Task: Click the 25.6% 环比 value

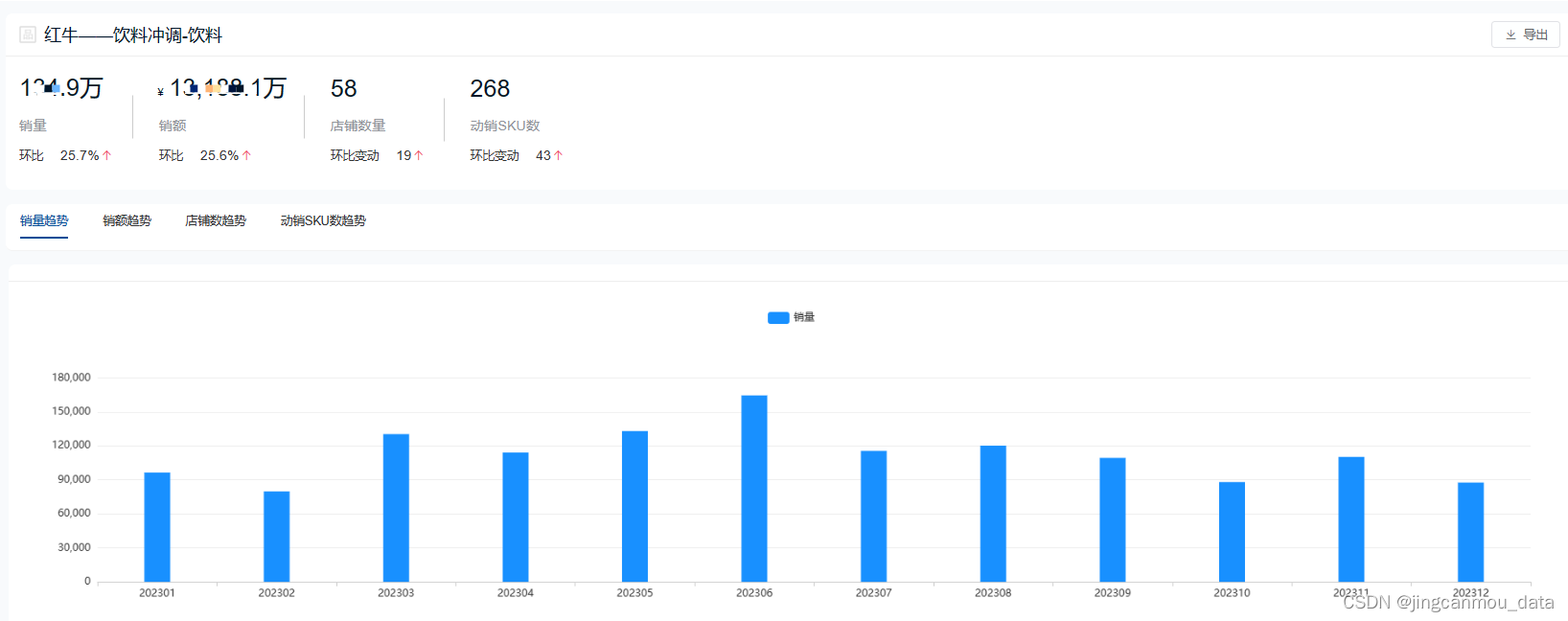Action: coord(219,155)
